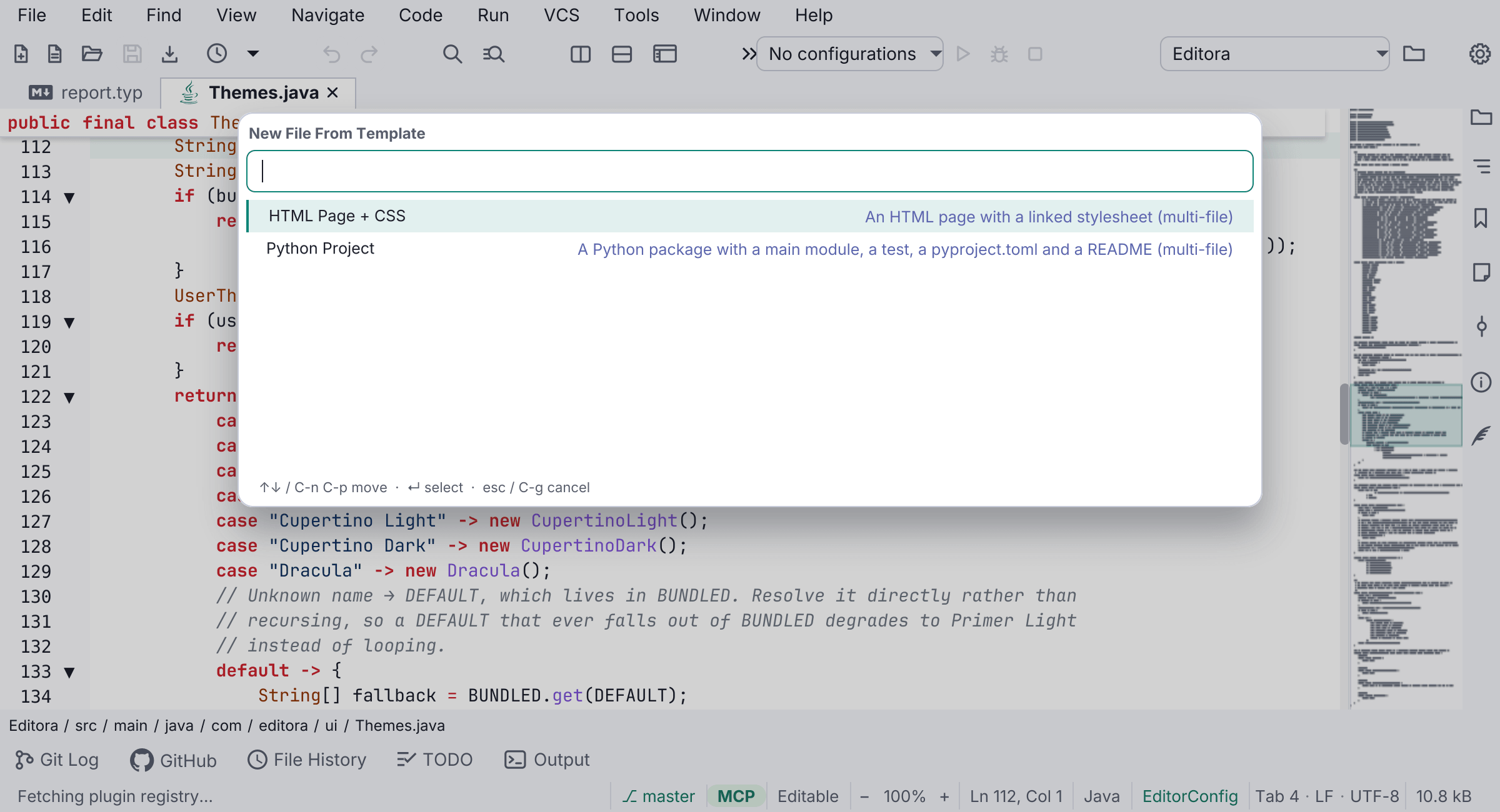1500x812 pixels.
Task: Split the editor vertically
Action: click(581, 54)
